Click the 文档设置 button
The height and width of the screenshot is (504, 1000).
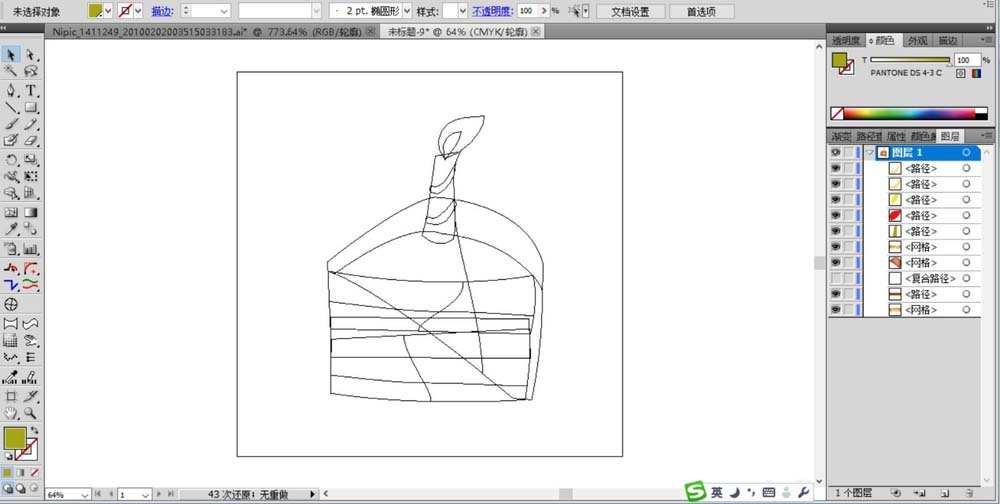tap(630, 12)
